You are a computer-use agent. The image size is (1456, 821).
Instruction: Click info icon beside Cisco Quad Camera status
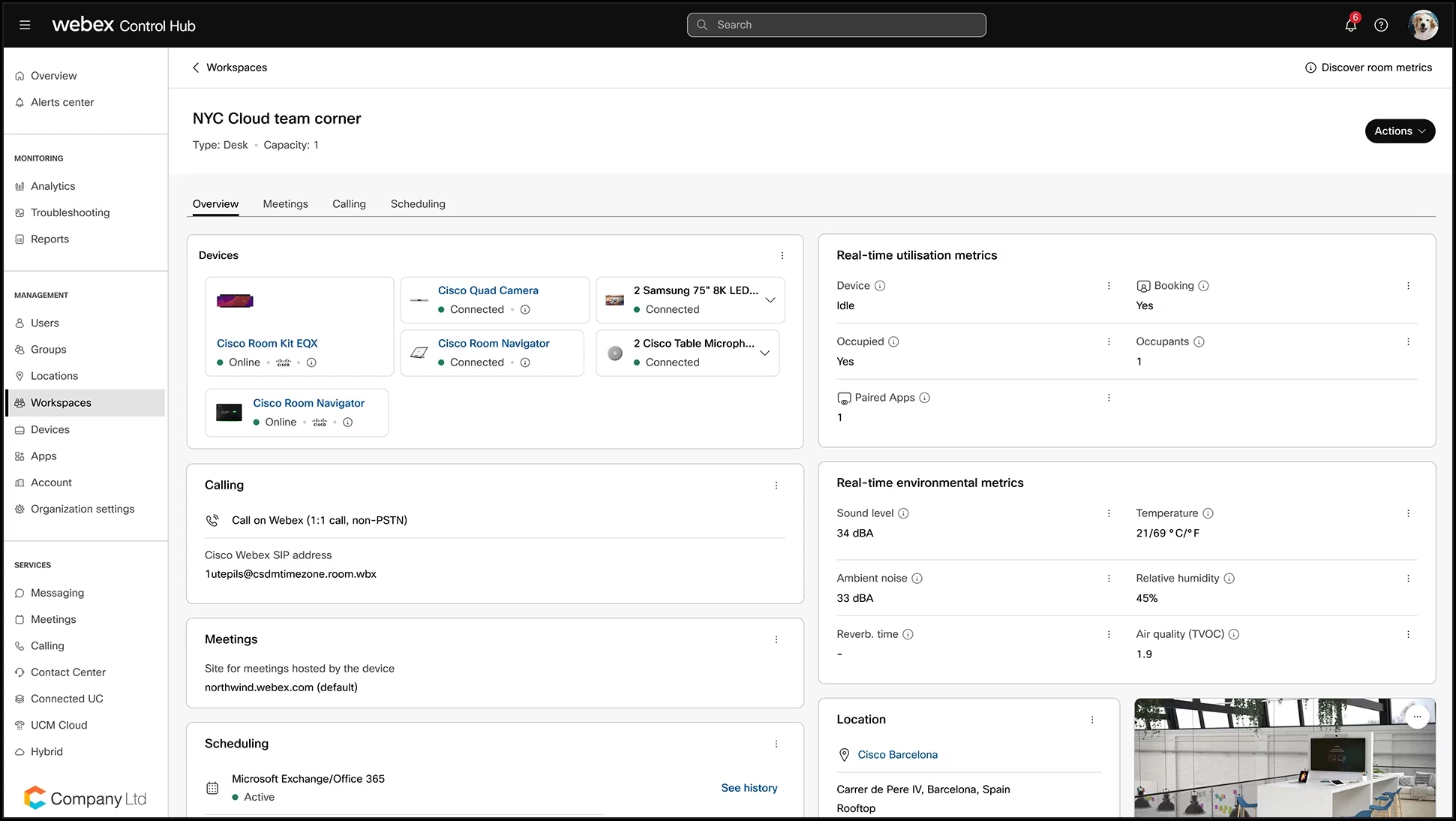[525, 310]
